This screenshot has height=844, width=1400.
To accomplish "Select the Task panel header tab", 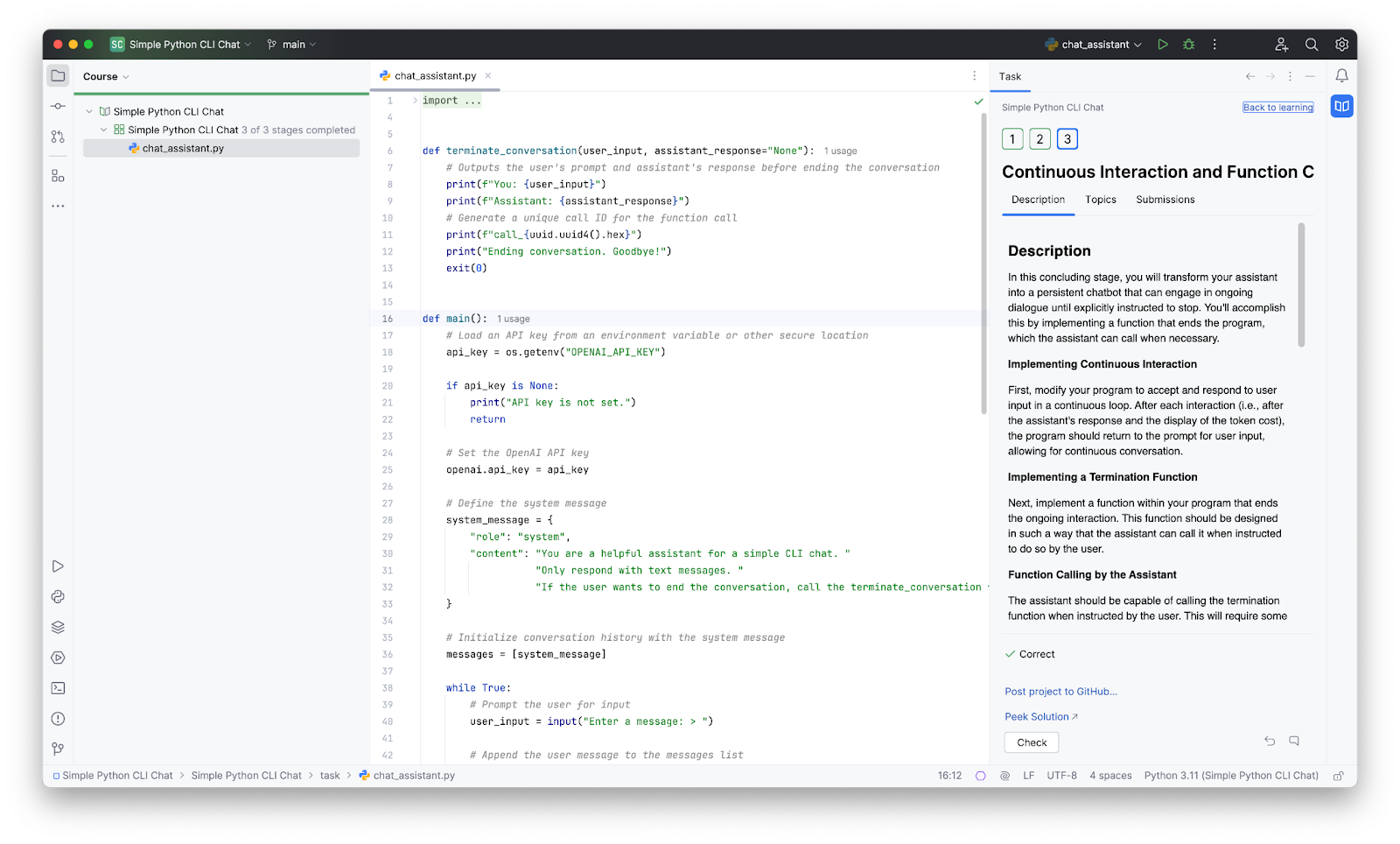I will (x=1010, y=77).
